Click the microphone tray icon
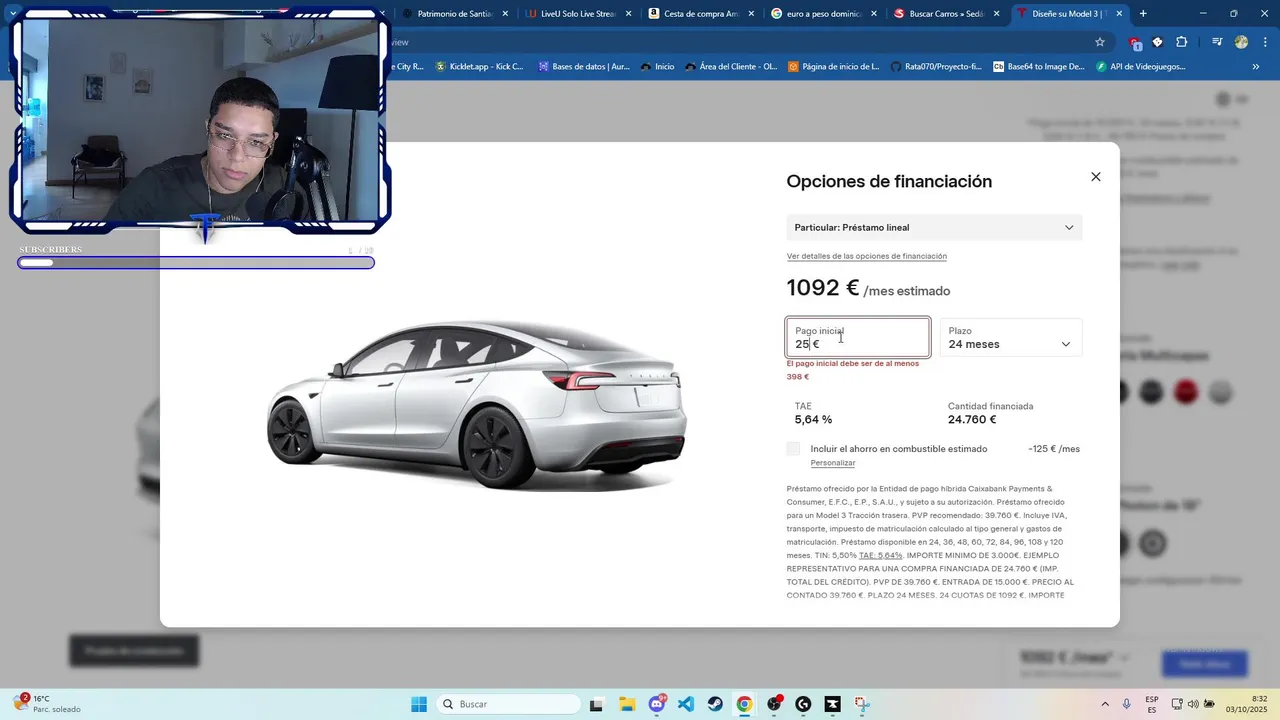This screenshot has height=720, width=1280. [1127, 704]
